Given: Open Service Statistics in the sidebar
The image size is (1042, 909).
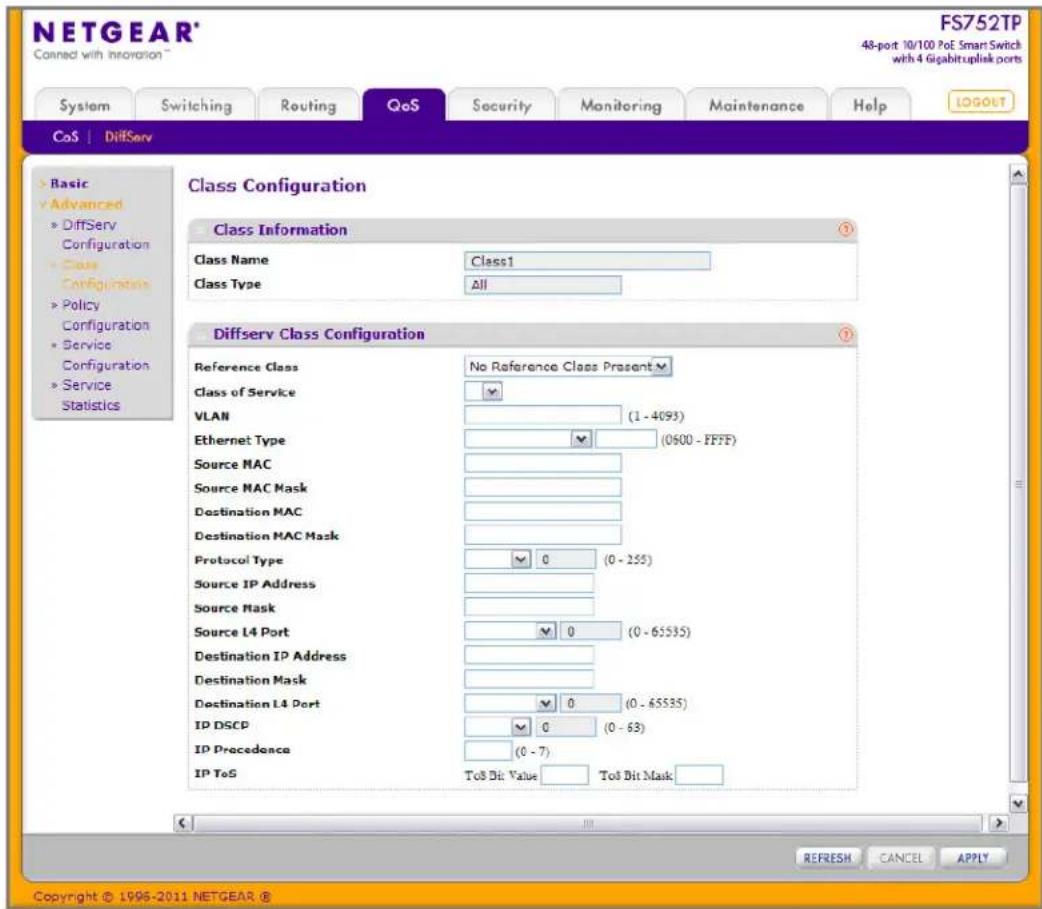Looking at the screenshot, I should point(90,395).
